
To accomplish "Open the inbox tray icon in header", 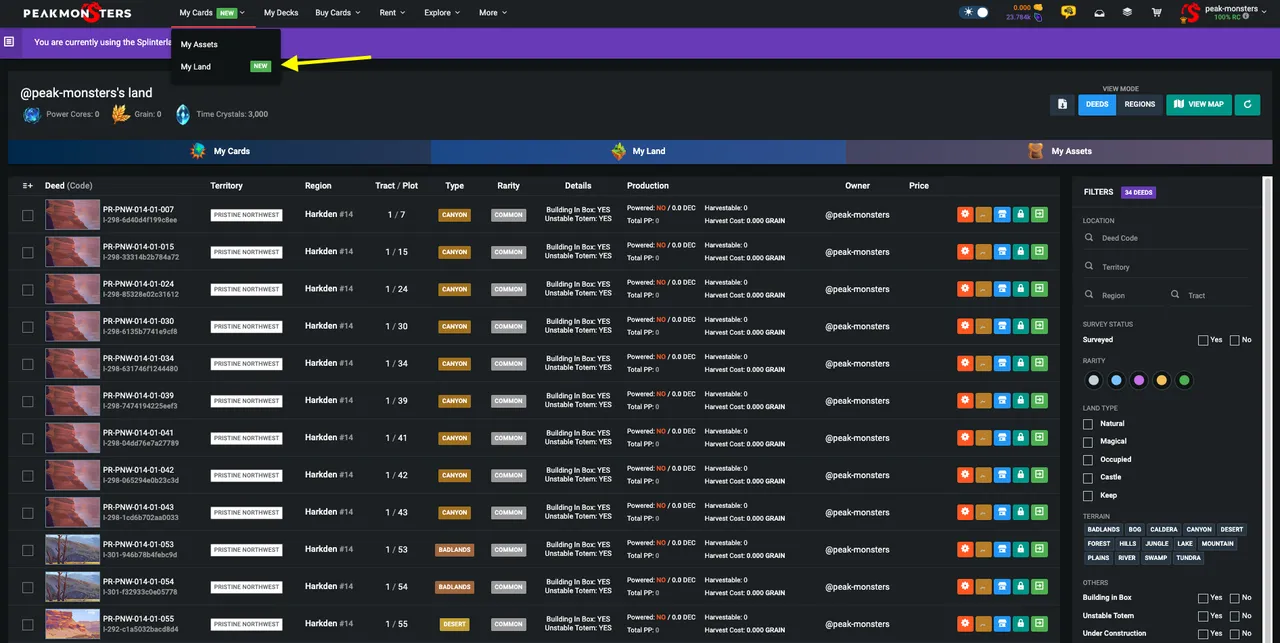I will click(x=1099, y=13).
